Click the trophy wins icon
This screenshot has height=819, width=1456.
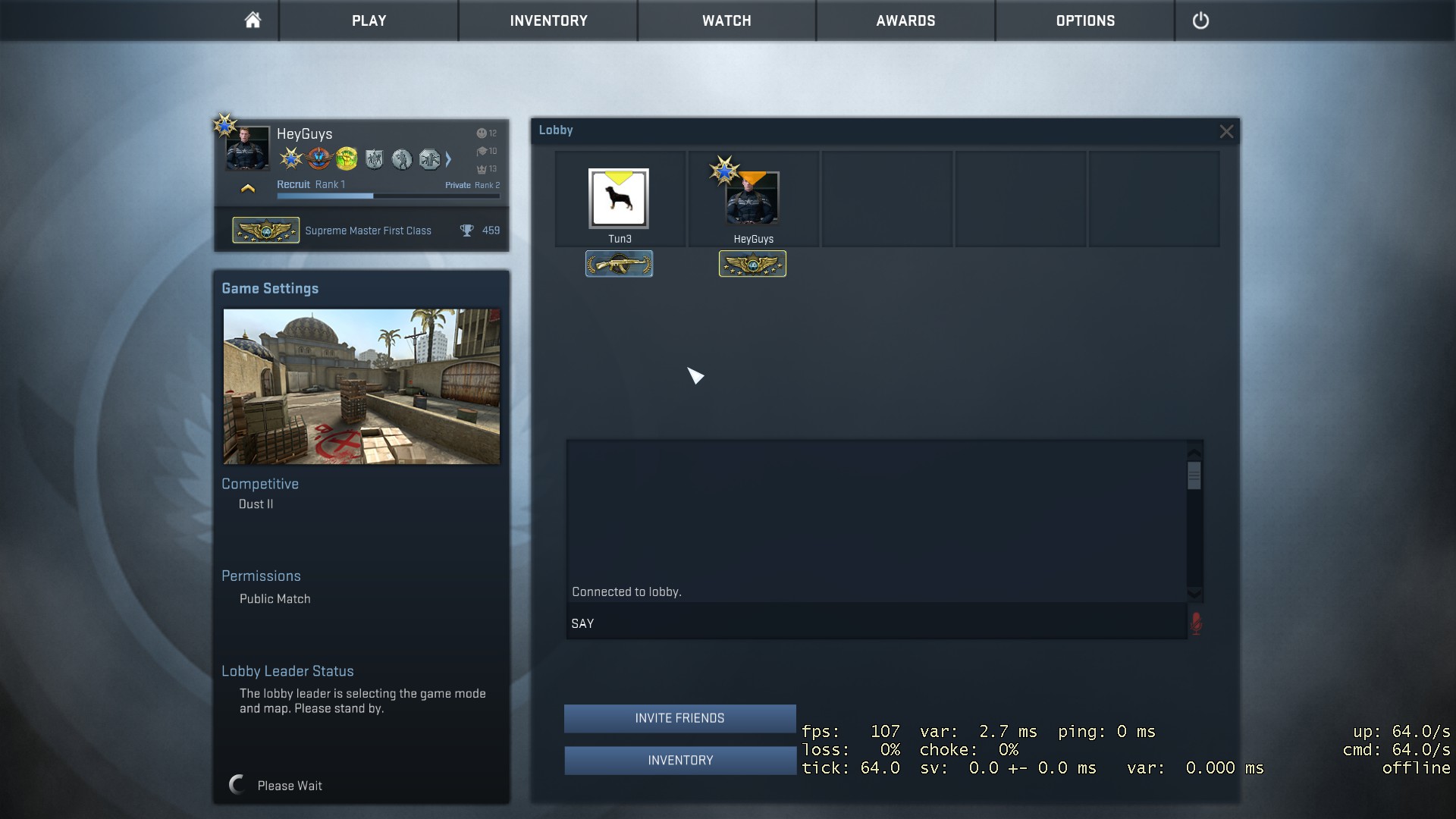coord(466,231)
